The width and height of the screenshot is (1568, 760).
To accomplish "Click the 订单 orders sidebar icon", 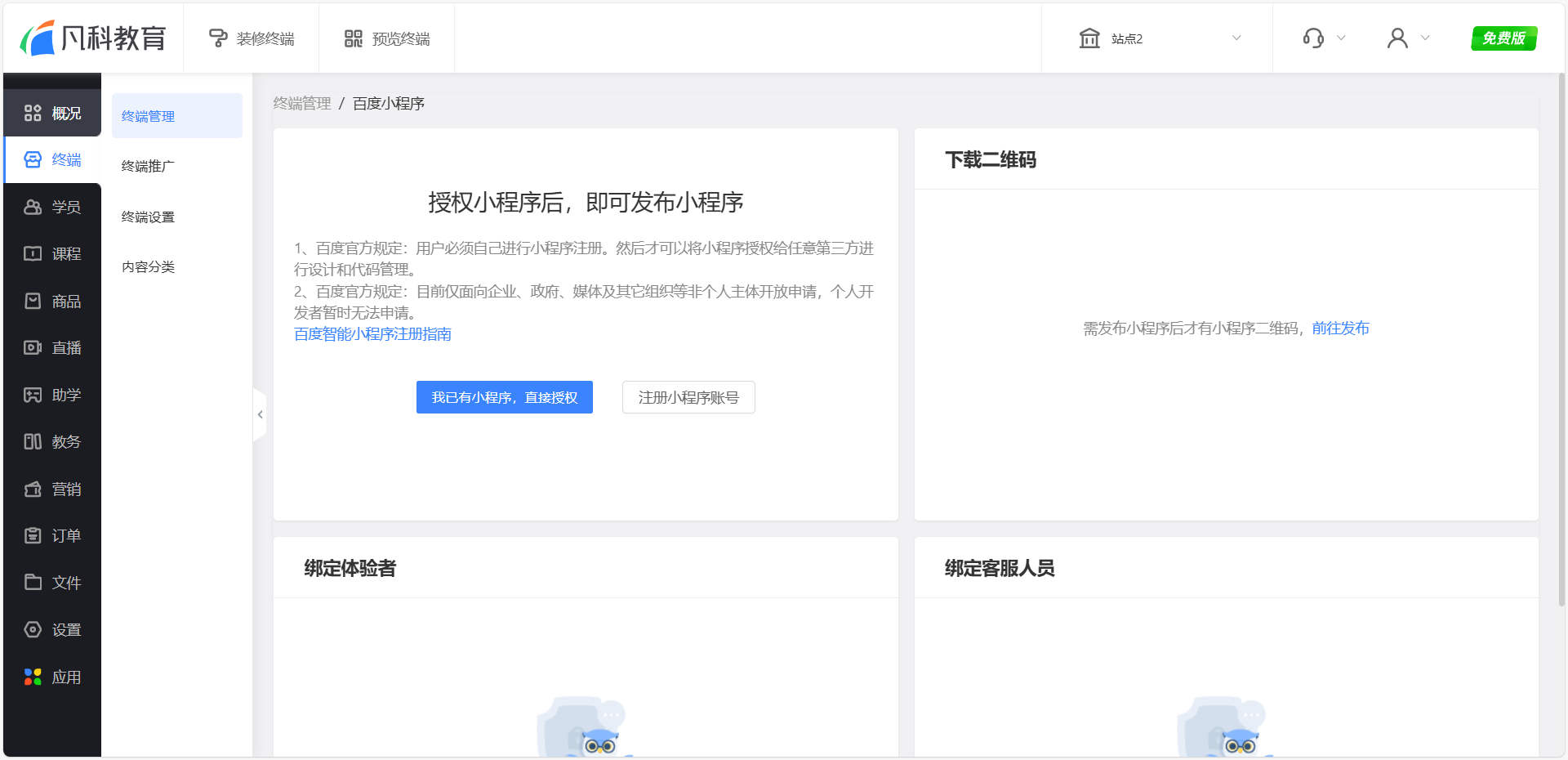I will [x=33, y=536].
